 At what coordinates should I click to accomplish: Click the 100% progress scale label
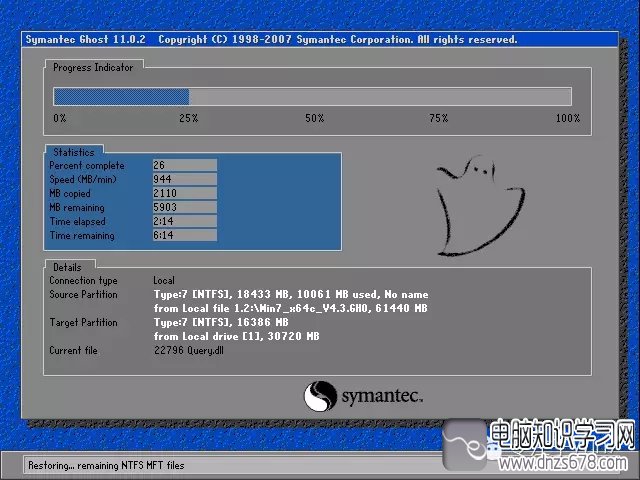coord(568,118)
